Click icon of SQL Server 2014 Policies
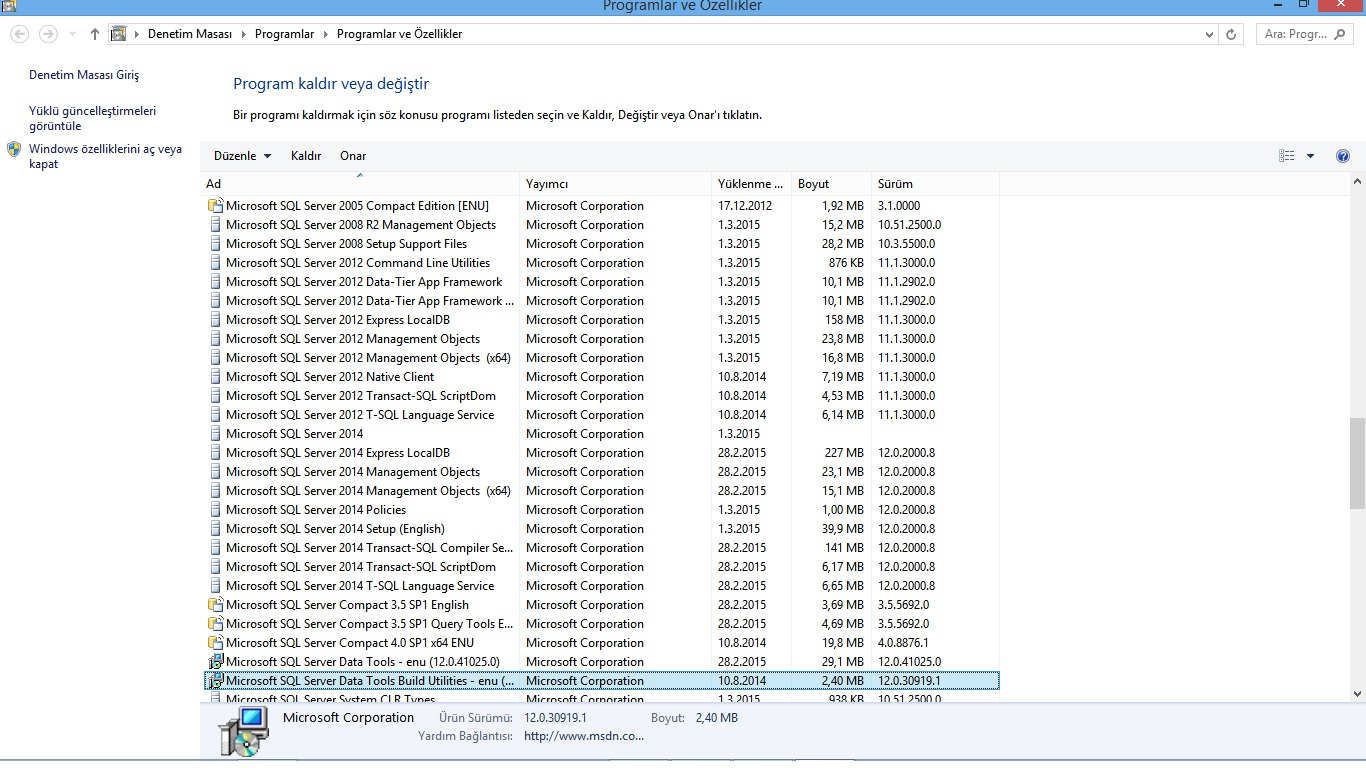The height and width of the screenshot is (768, 1366). [215, 510]
